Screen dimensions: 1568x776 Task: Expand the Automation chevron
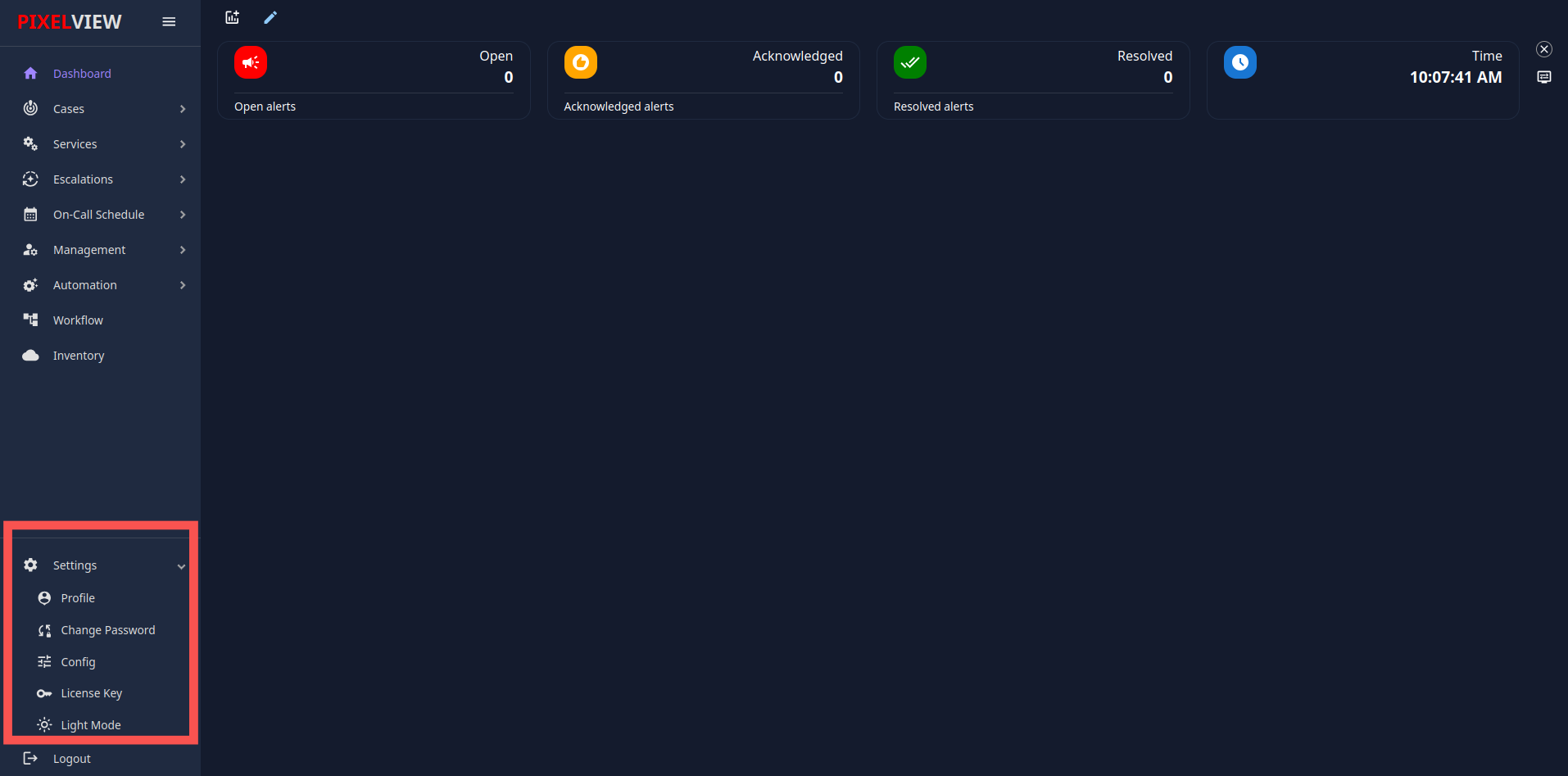[183, 285]
